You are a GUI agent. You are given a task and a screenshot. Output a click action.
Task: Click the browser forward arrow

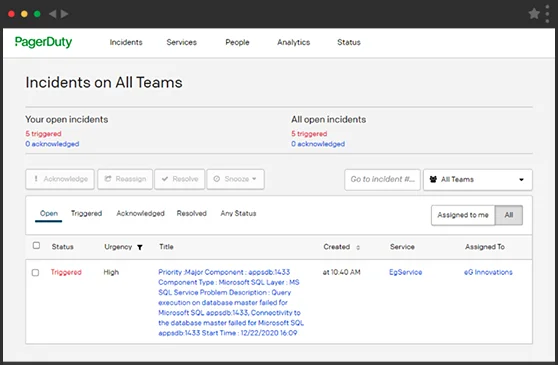coord(64,14)
